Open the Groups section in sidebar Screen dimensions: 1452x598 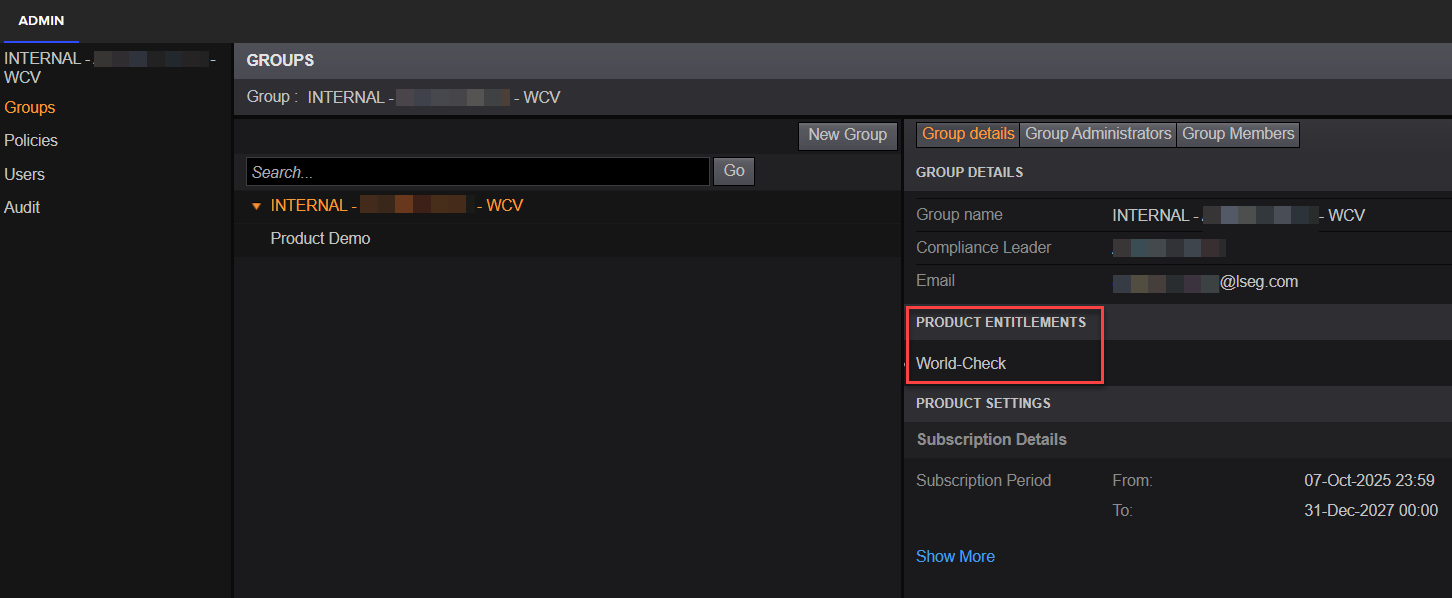[x=30, y=107]
